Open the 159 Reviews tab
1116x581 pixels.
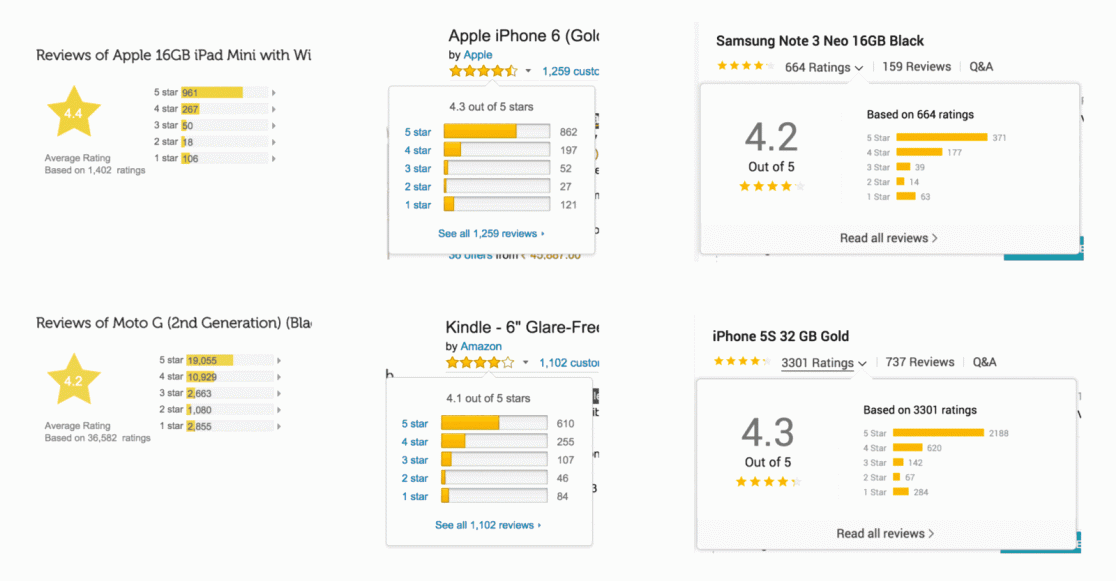point(917,66)
